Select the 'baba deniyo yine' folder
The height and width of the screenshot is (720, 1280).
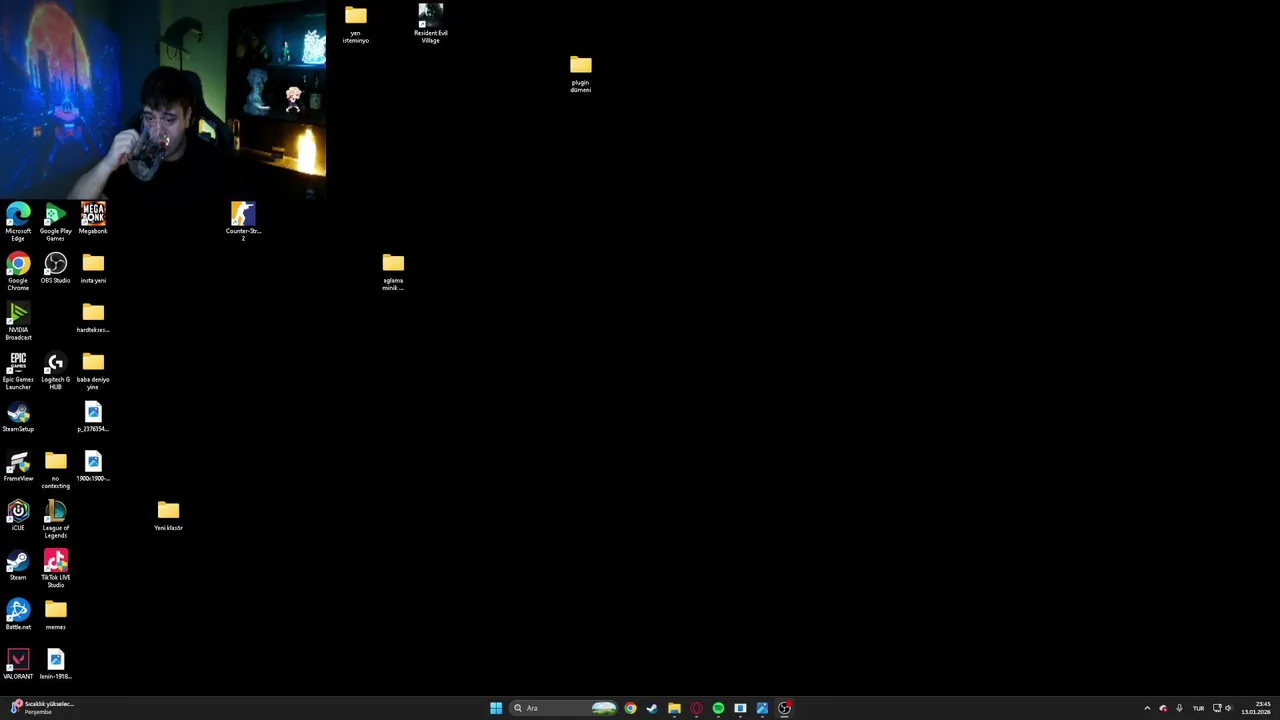pyautogui.click(x=93, y=370)
